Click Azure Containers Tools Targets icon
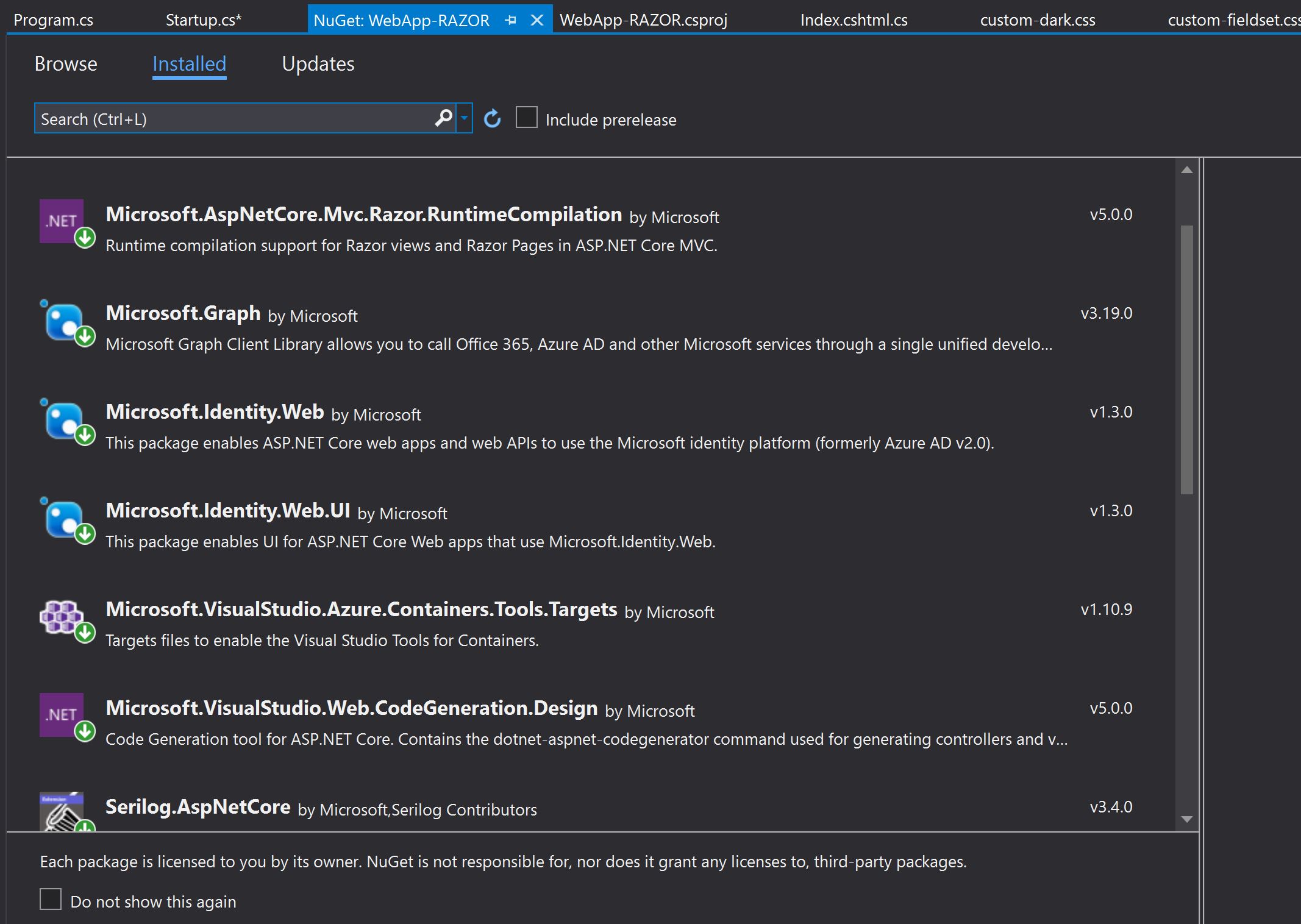 [62, 617]
